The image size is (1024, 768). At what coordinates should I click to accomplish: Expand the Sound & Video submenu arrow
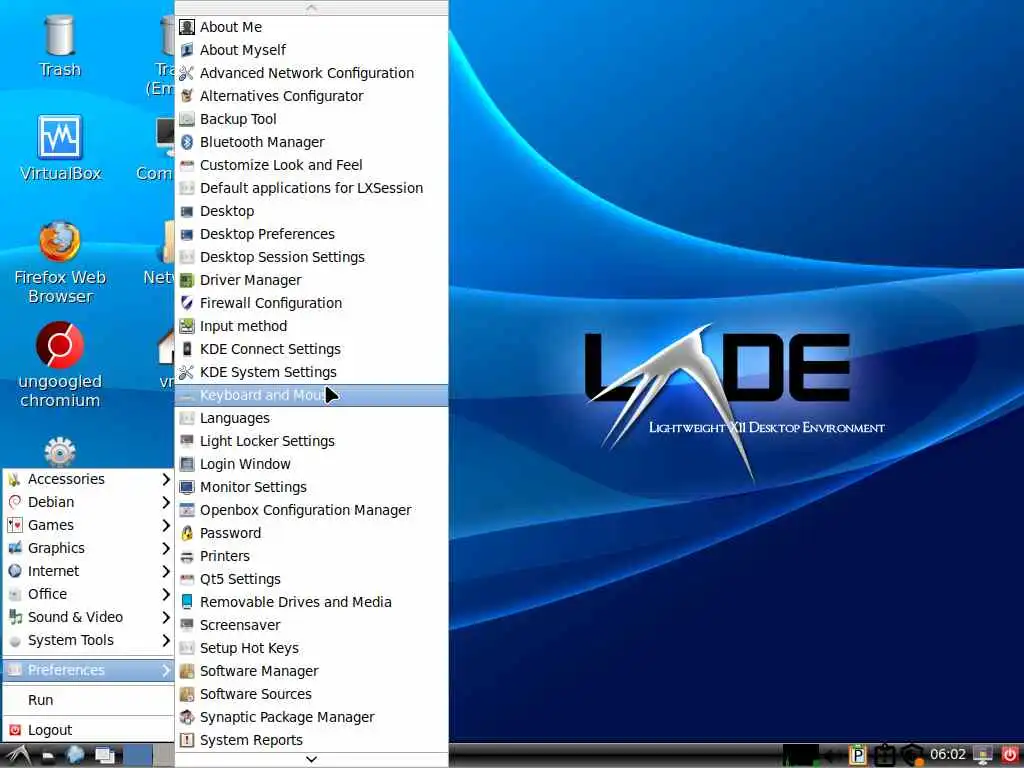165,617
